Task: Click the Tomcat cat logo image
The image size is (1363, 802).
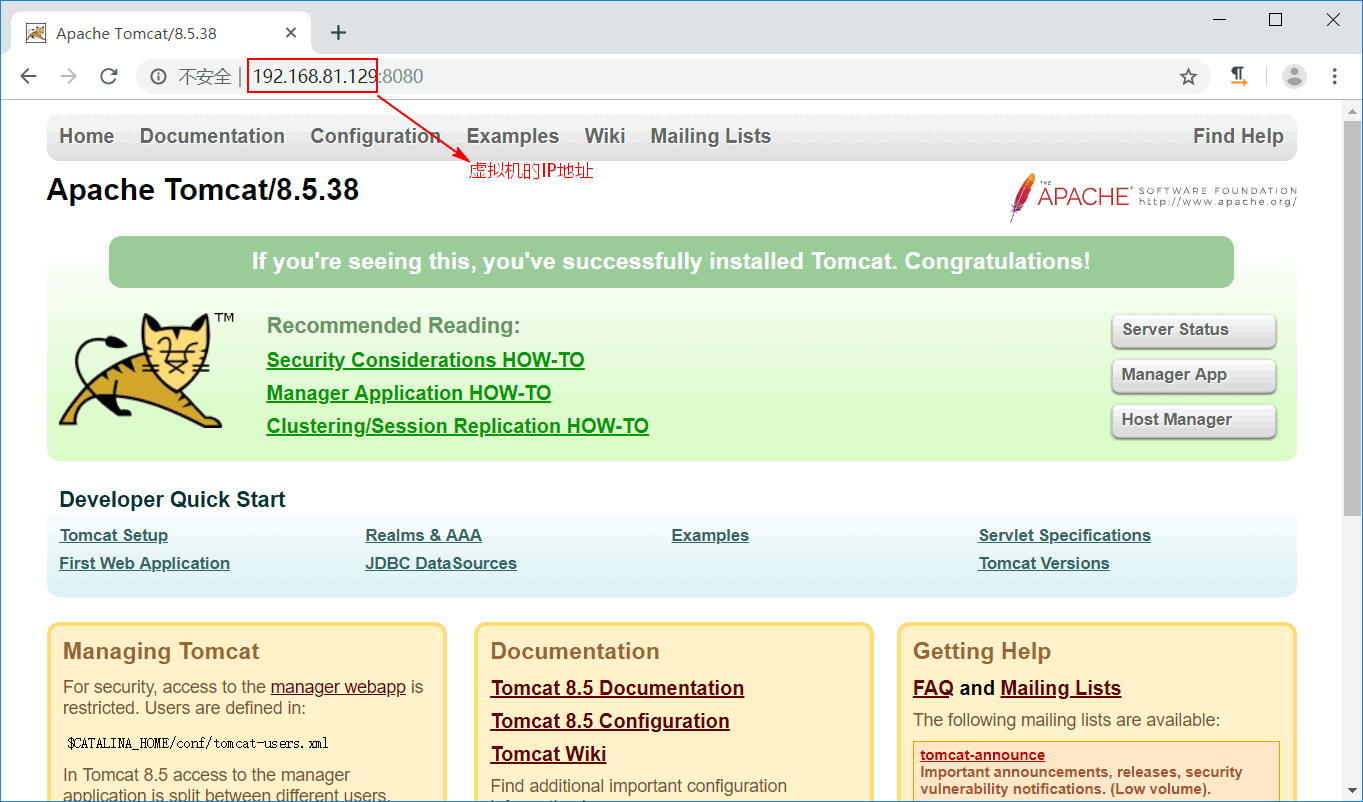Action: [146, 370]
